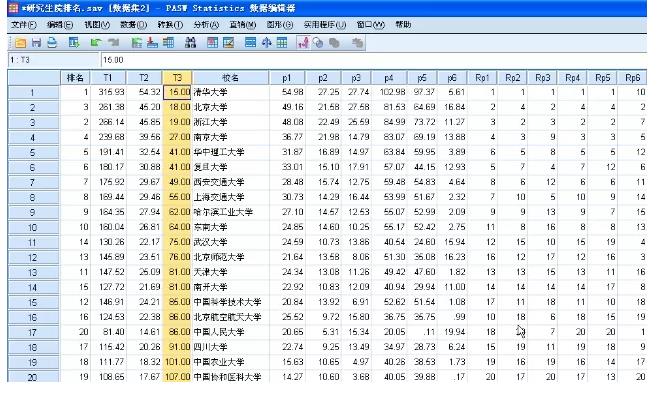This screenshot has width=664, height=396.
Task: Open the 数据(D) menu
Action: point(133,25)
